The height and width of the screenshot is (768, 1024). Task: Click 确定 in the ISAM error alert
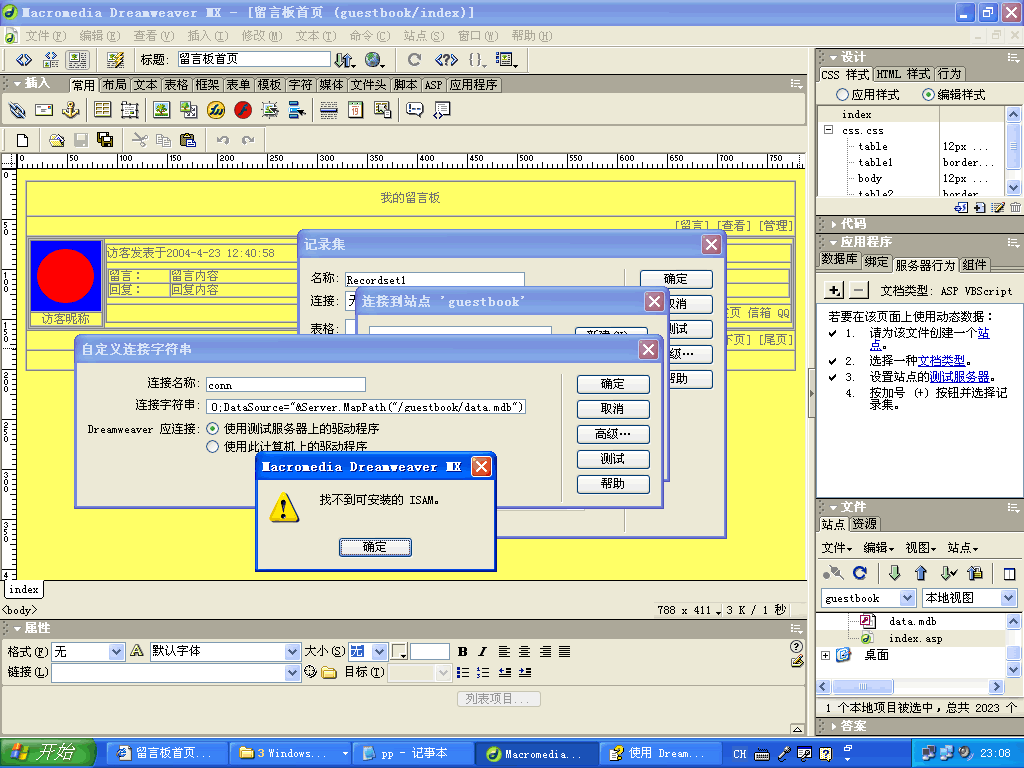click(x=376, y=547)
